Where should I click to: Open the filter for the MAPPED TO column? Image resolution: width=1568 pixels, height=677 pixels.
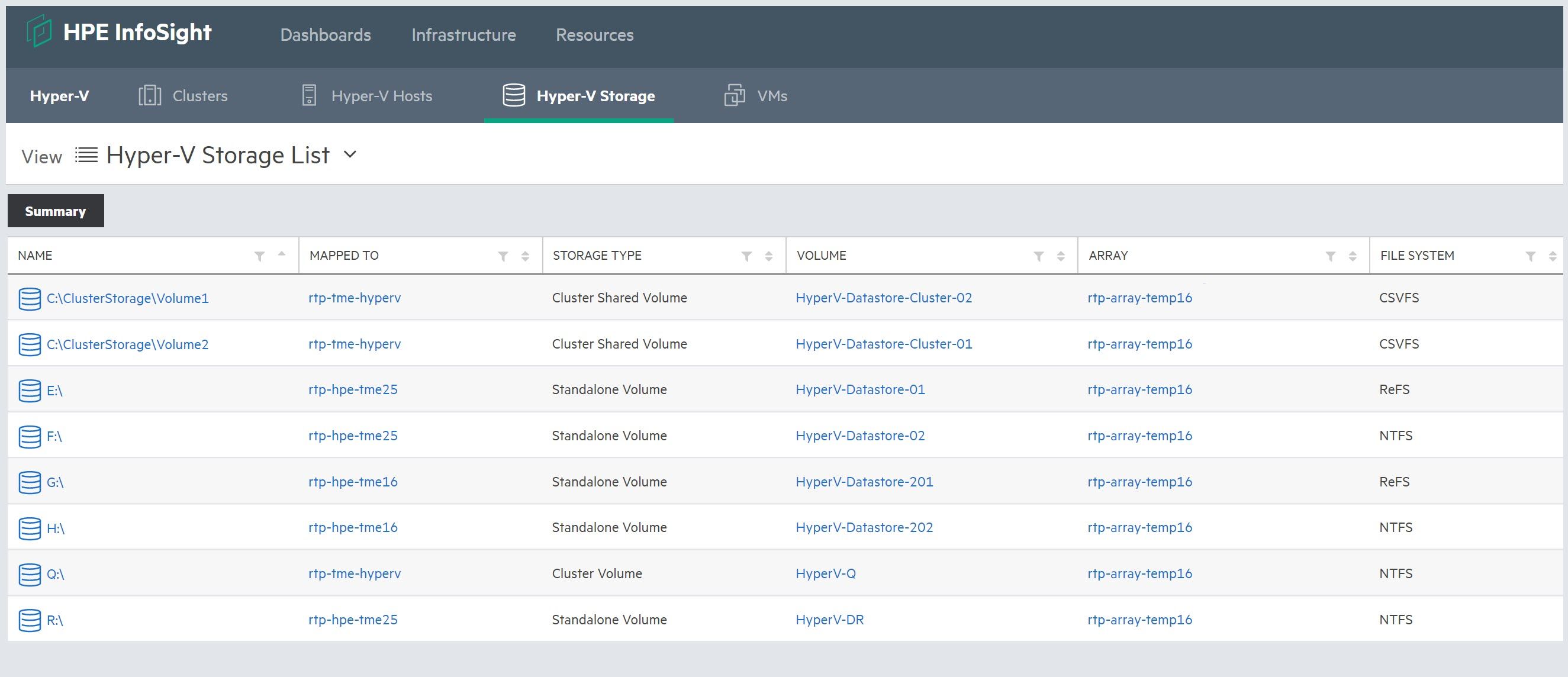503,256
